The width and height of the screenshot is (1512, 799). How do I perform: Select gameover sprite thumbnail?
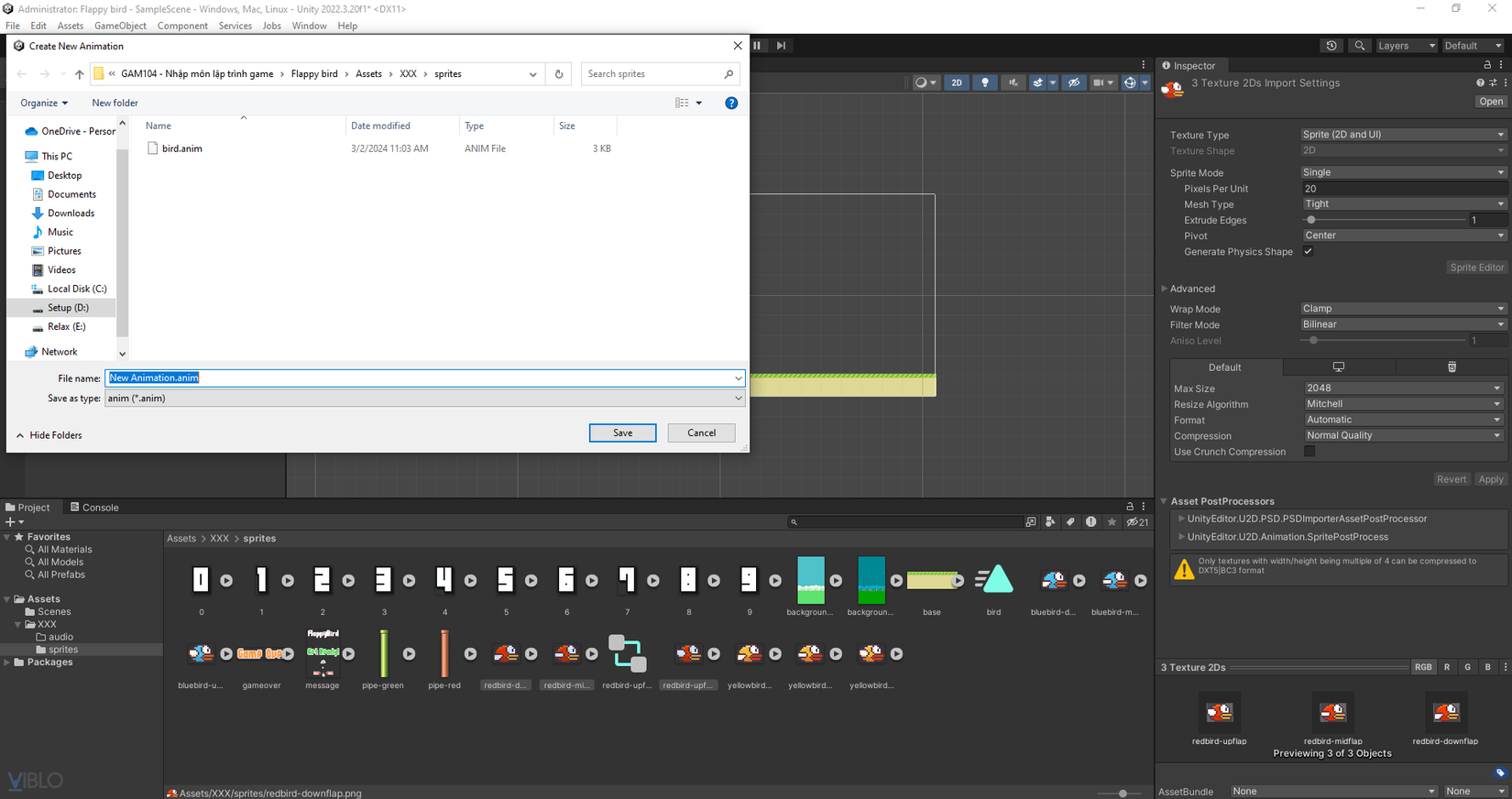click(x=261, y=653)
